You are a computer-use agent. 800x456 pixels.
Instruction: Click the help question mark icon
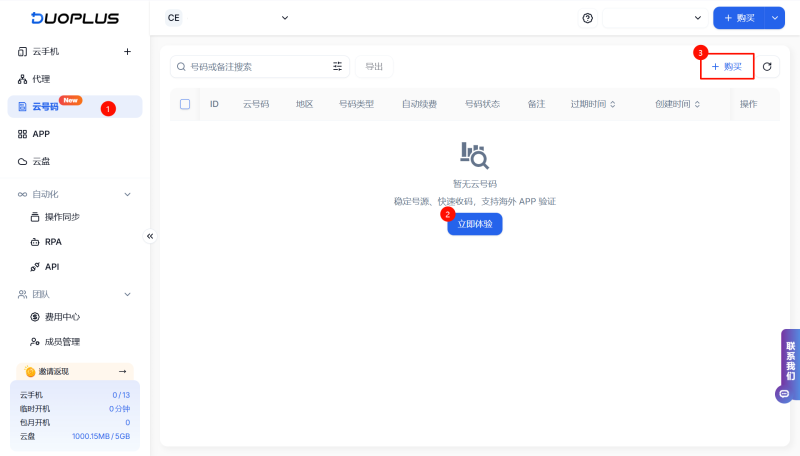(587, 18)
